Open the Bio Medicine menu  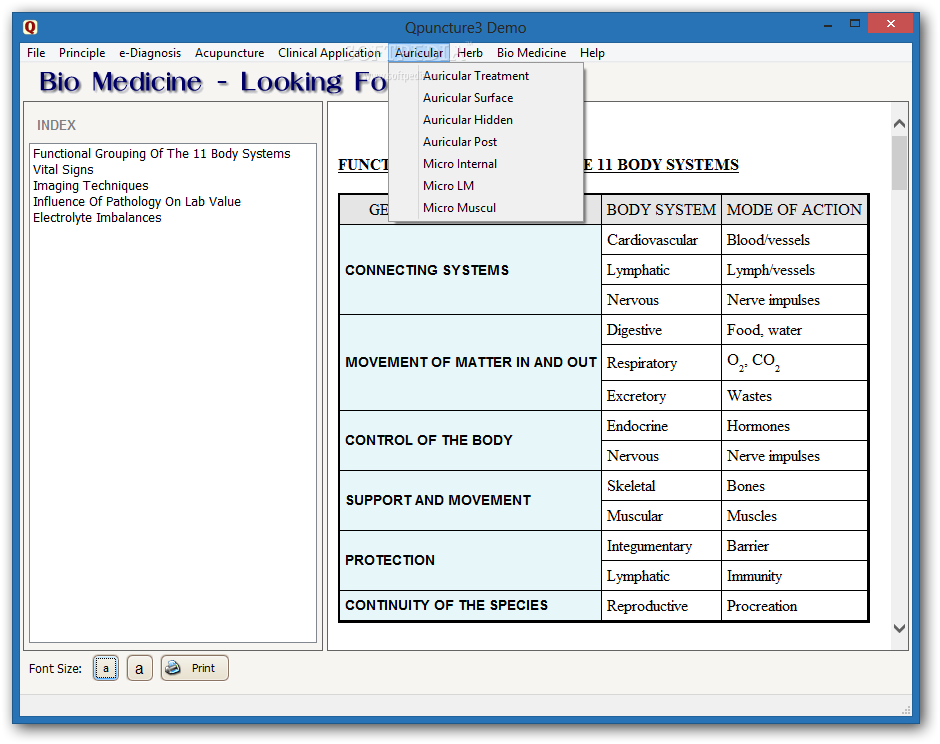coord(531,53)
